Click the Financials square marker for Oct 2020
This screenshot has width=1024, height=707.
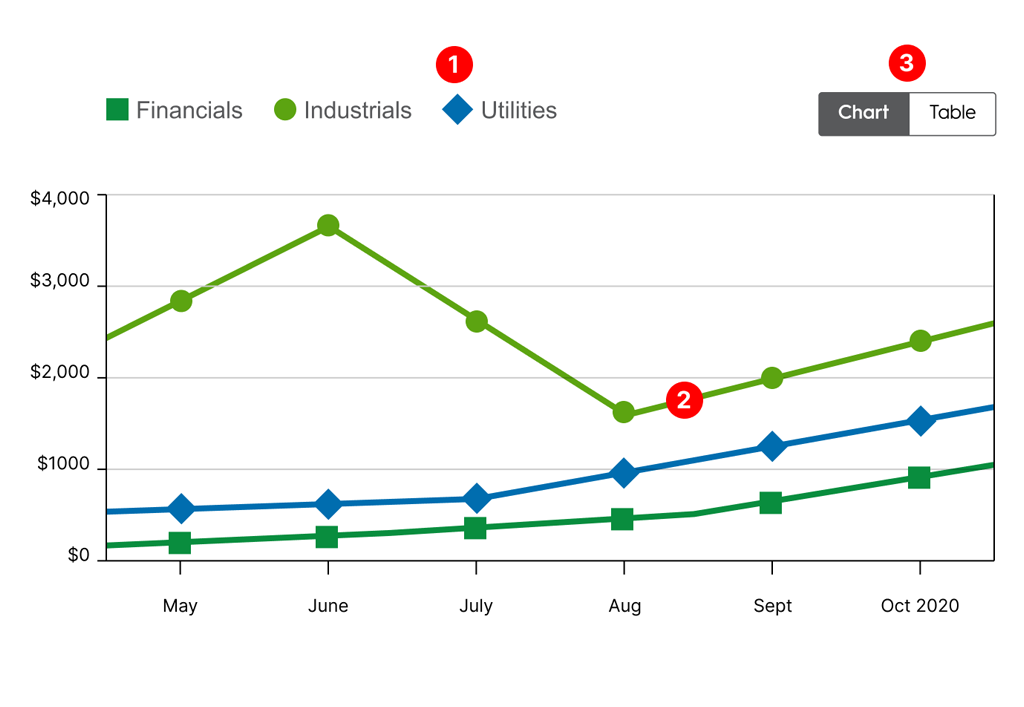(x=919, y=477)
